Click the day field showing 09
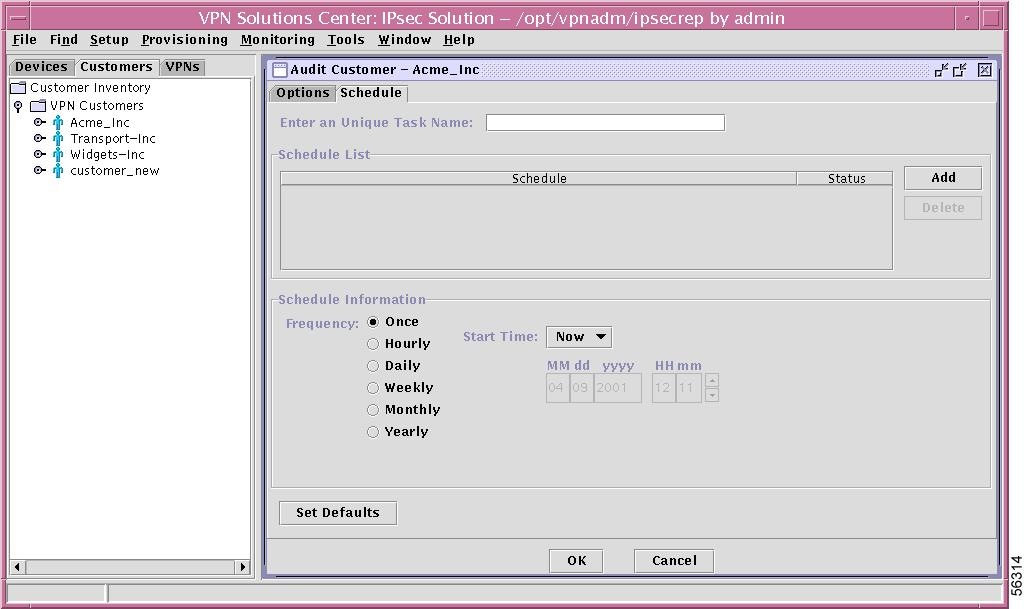Viewport: 1027px width, 609px height. coord(582,388)
